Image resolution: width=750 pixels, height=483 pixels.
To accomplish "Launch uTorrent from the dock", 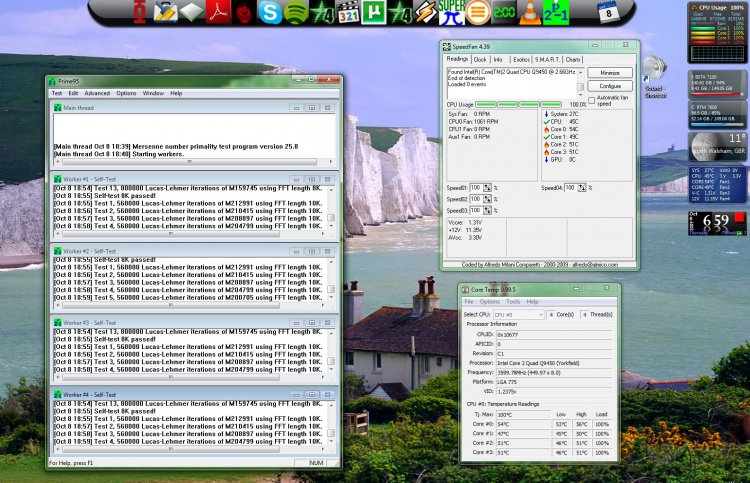I will pos(374,12).
